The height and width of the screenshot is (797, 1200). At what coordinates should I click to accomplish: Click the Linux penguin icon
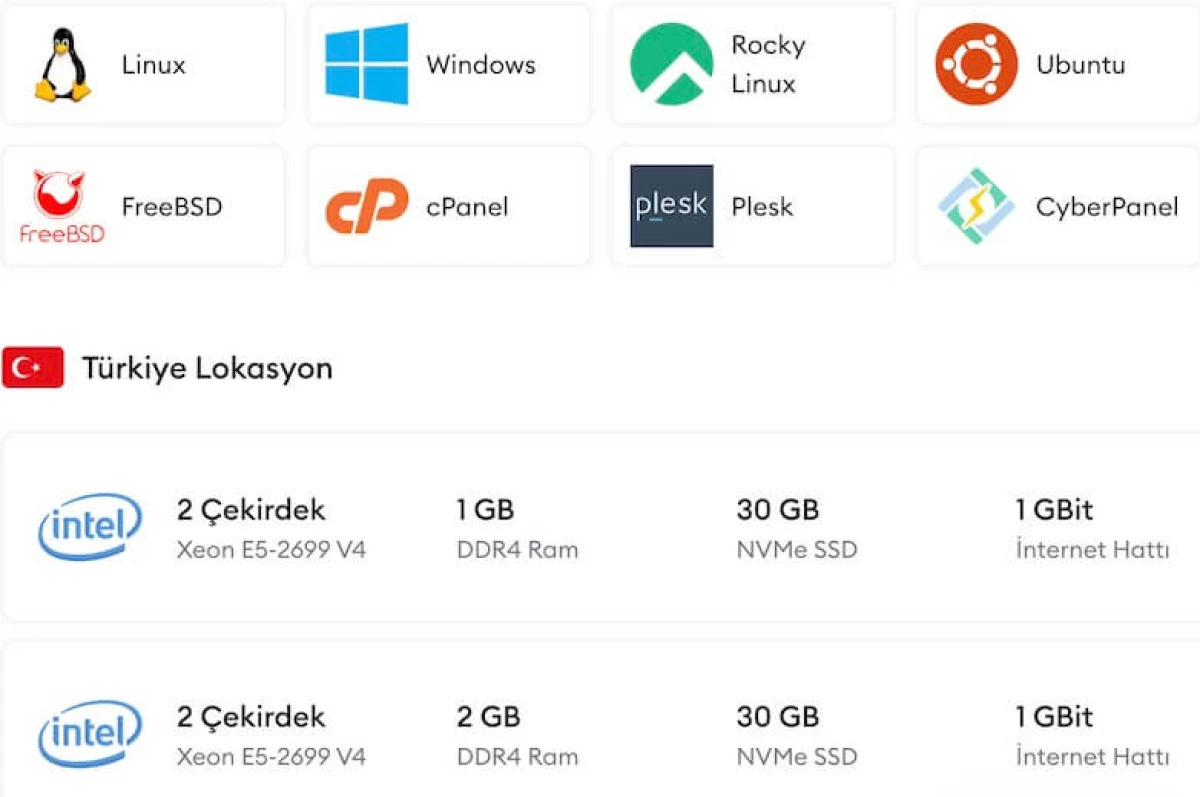pyautogui.click(x=63, y=65)
